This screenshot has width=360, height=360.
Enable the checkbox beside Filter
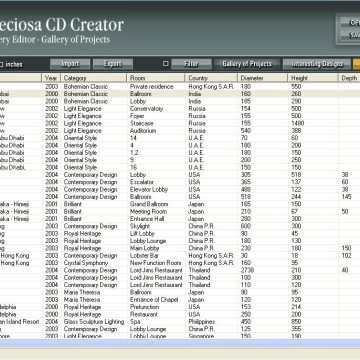tap(166, 64)
